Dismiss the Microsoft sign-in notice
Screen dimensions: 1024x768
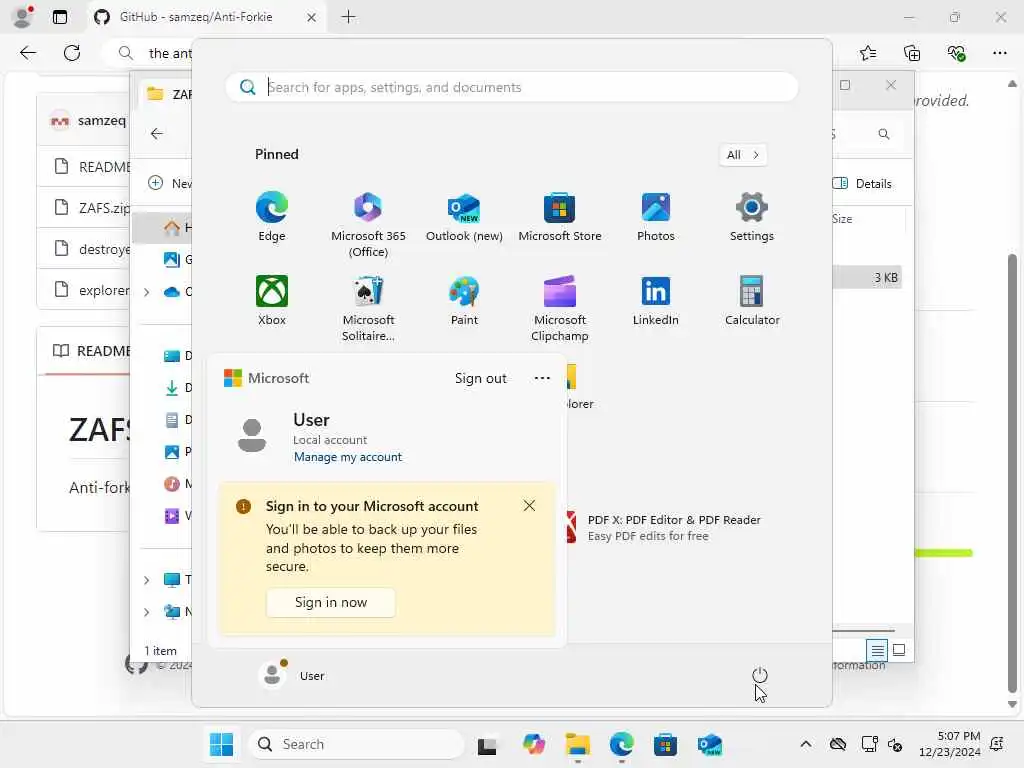coord(529,505)
